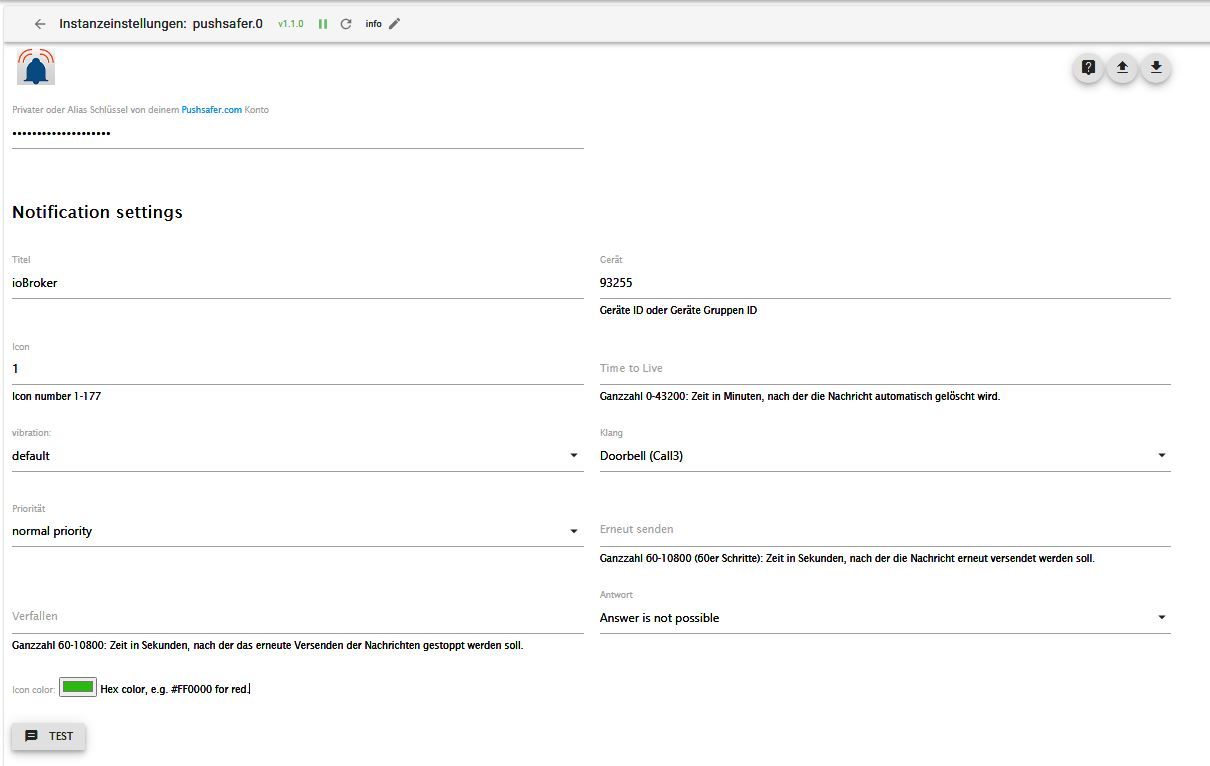Click the upload configuration arrow icon
The image size is (1210, 766).
pos(1122,68)
